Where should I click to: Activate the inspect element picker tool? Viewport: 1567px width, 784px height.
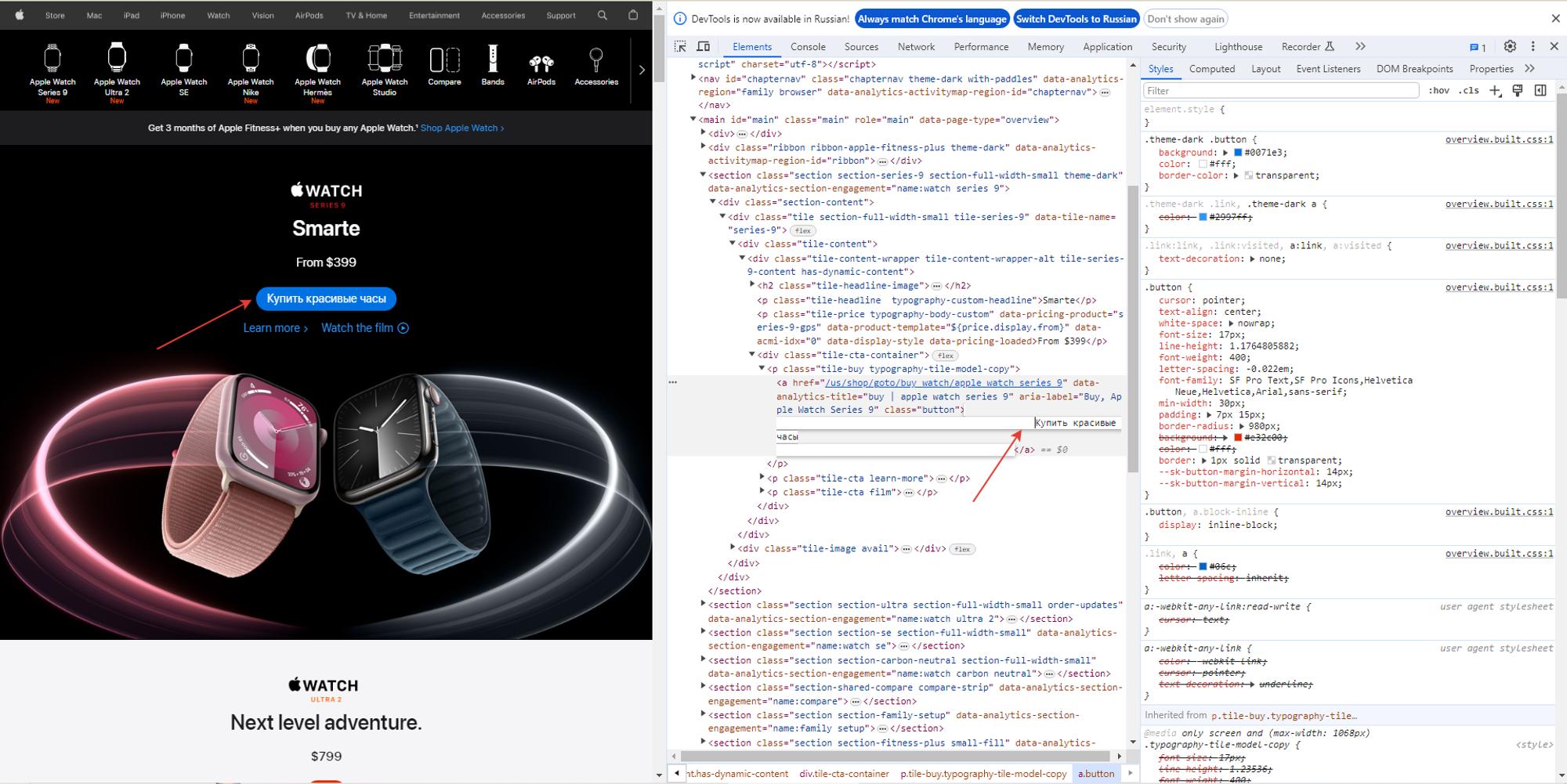pos(680,47)
